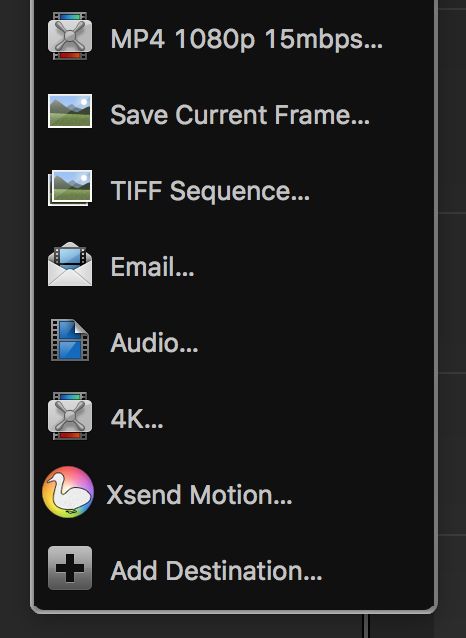Open the Add Destination entry

tap(234, 570)
